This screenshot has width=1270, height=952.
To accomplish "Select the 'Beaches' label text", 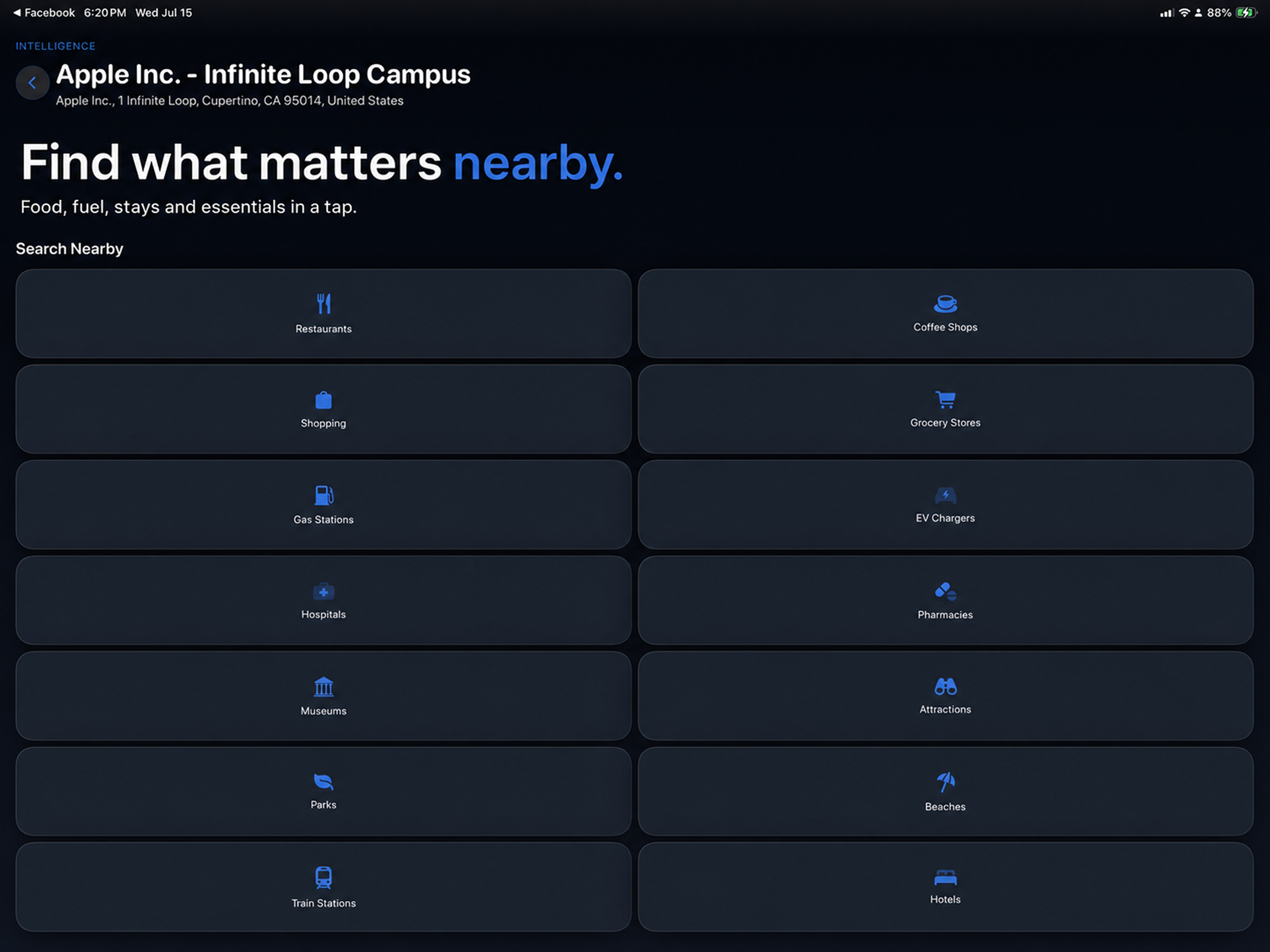I will click(x=945, y=807).
